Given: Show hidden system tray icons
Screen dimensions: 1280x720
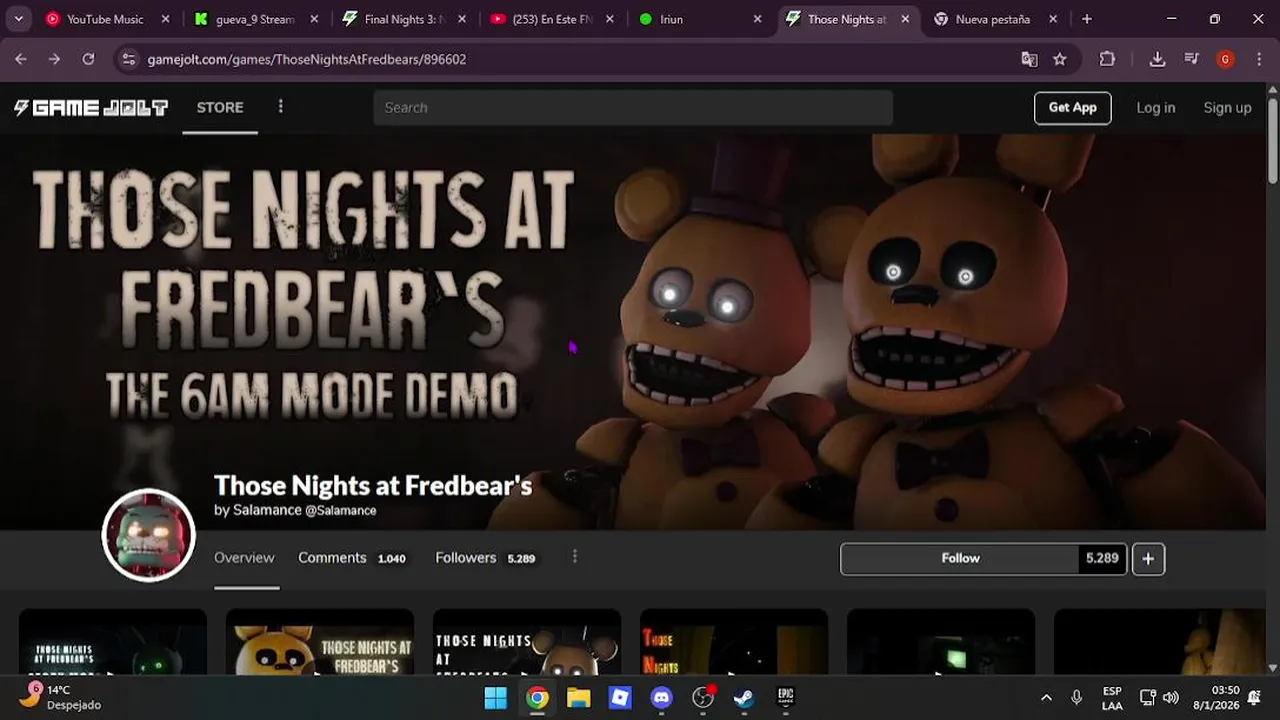Looking at the screenshot, I should click(x=1046, y=698).
